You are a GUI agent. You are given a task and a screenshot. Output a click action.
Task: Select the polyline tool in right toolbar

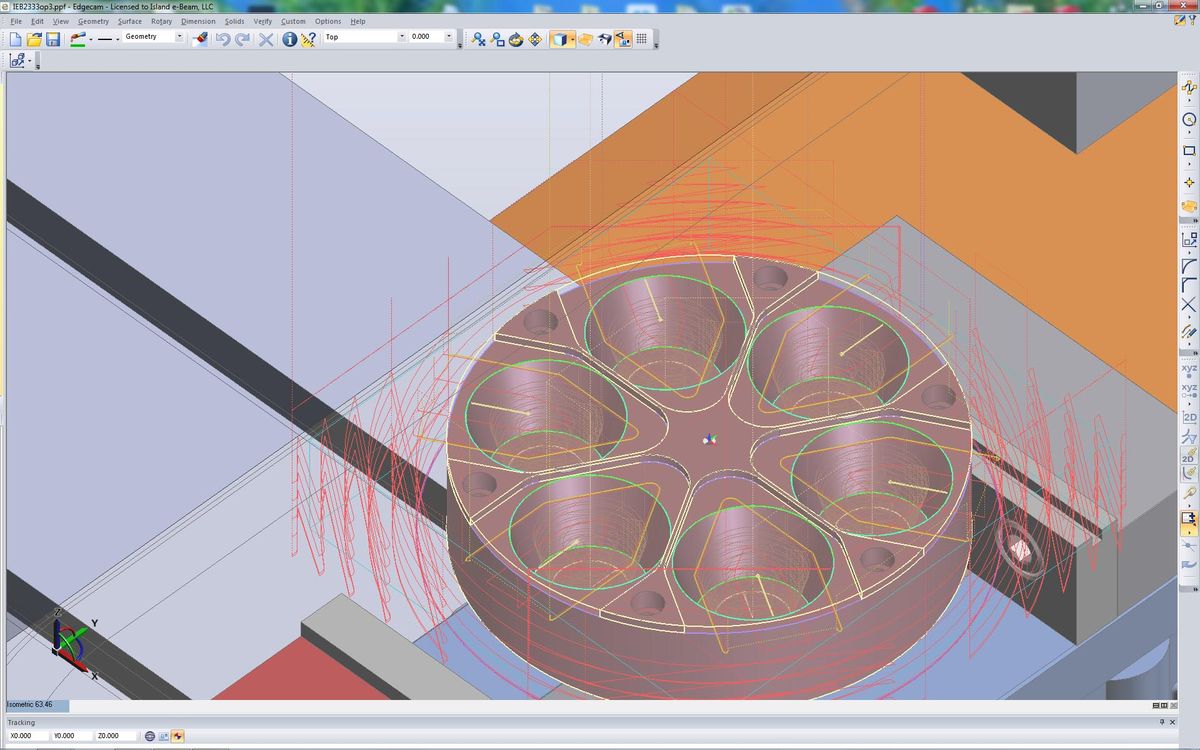pyautogui.click(x=1189, y=88)
